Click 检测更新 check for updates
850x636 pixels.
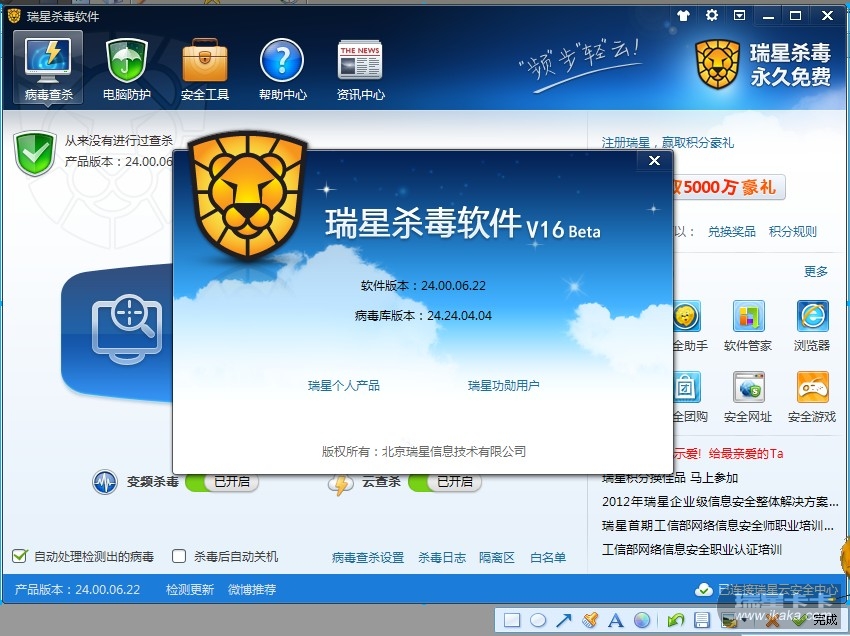pos(190,589)
